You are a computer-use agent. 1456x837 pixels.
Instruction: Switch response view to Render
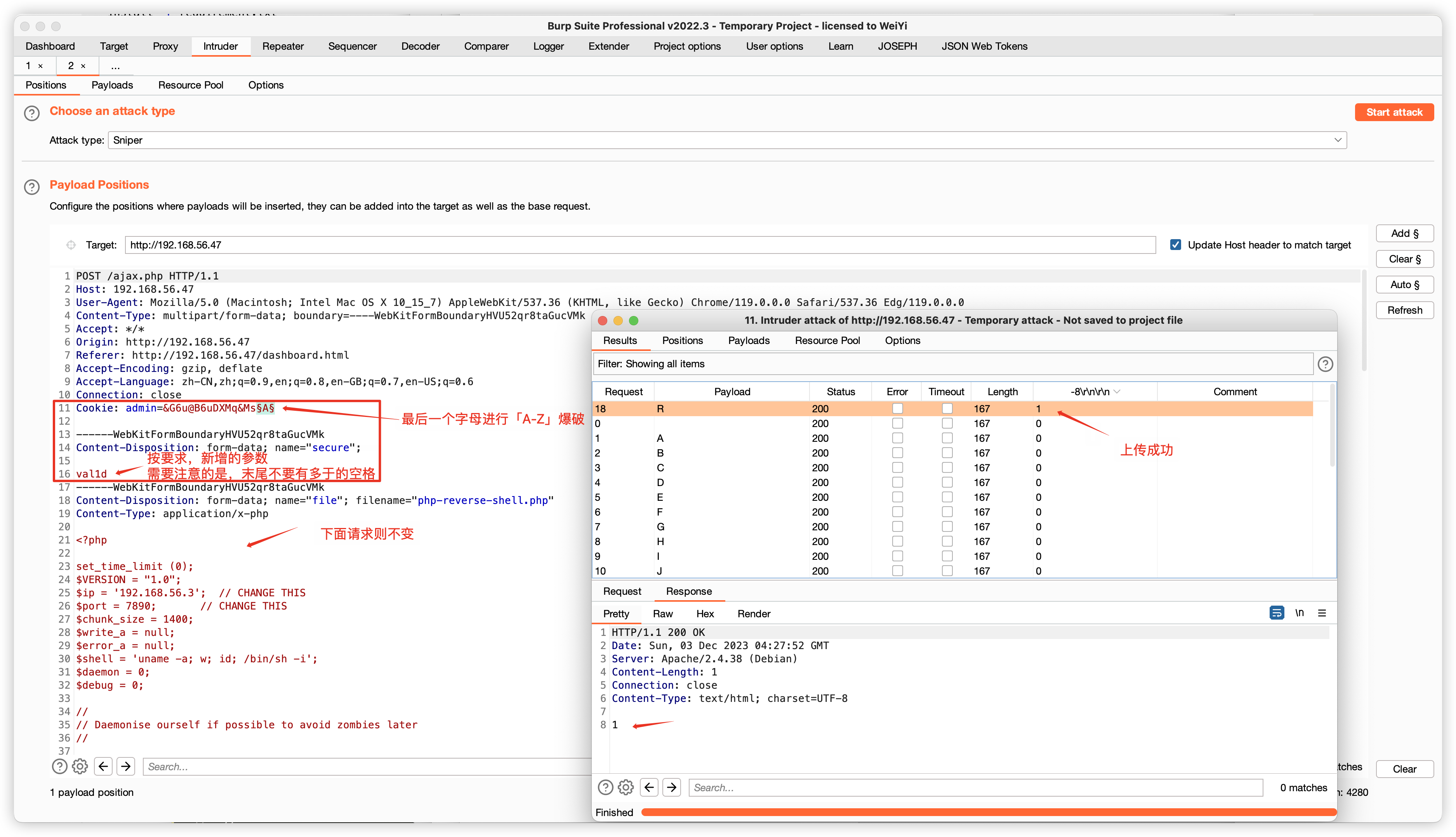click(x=754, y=613)
